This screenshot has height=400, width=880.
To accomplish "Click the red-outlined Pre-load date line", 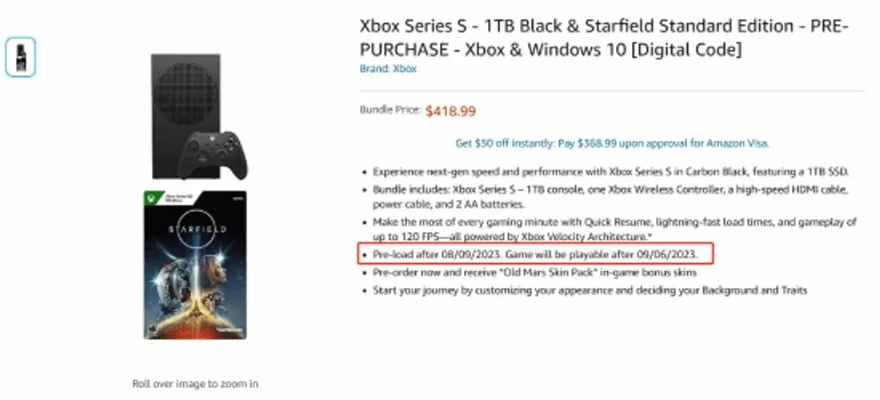I will [538, 254].
